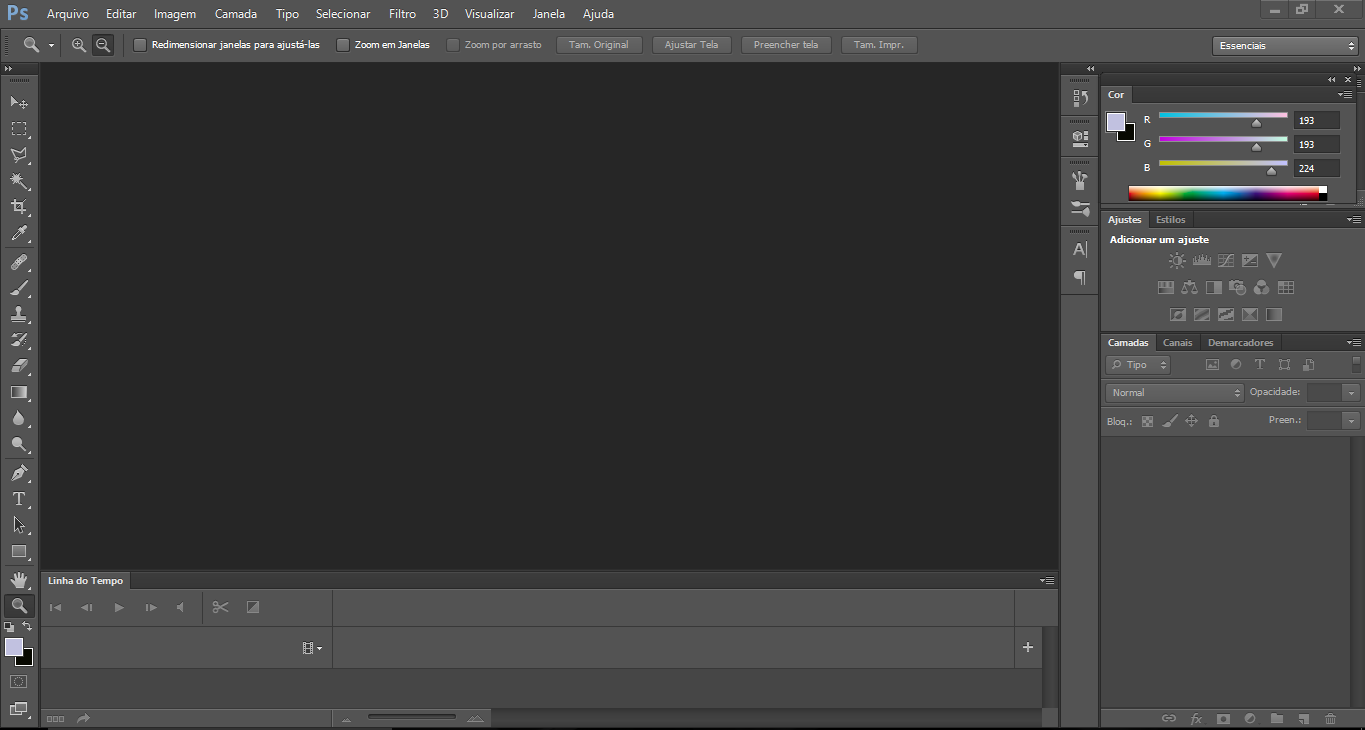Screen dimensions: 1365x730
Task: Select the History Brush tool
Action: pyautogui.click(x=19, y=340)
